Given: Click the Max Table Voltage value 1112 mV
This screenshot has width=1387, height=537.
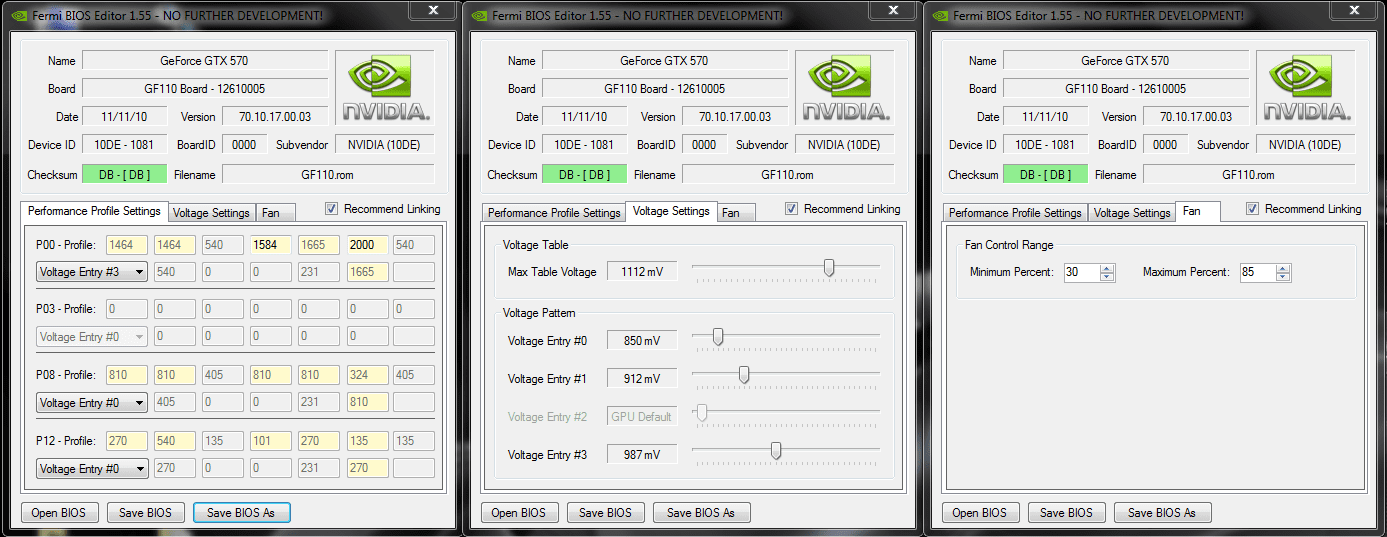Looking at the screenshot, I should (642, 272).
